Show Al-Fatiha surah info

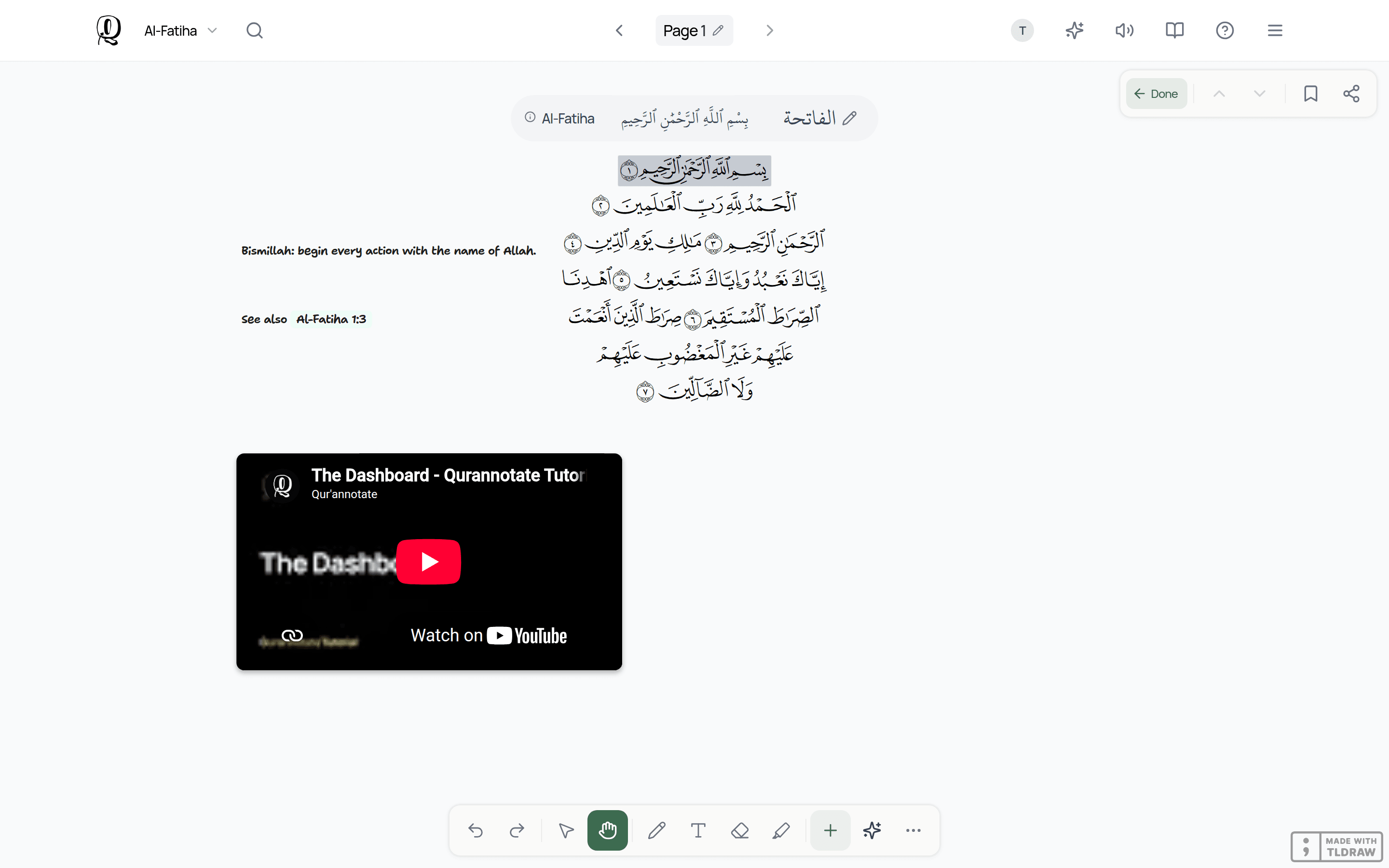(x=530, y=117)
